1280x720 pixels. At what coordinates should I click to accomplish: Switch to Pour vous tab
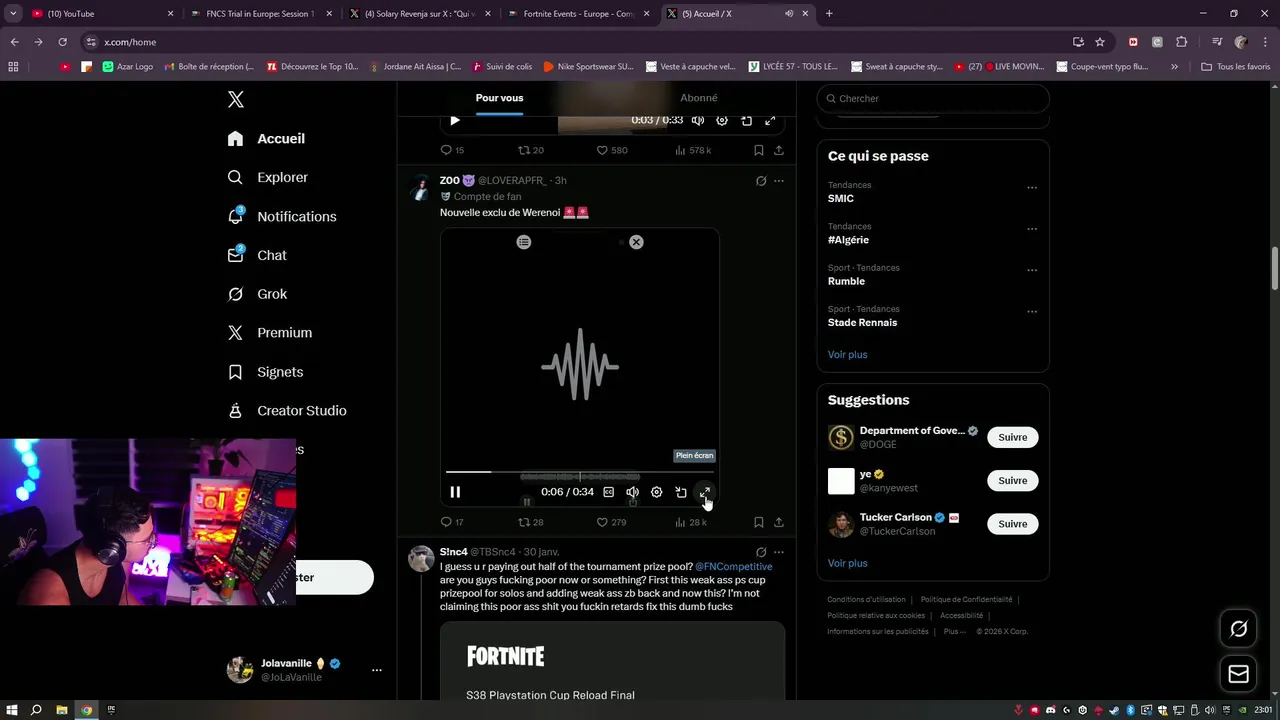[x=499, y=98]
